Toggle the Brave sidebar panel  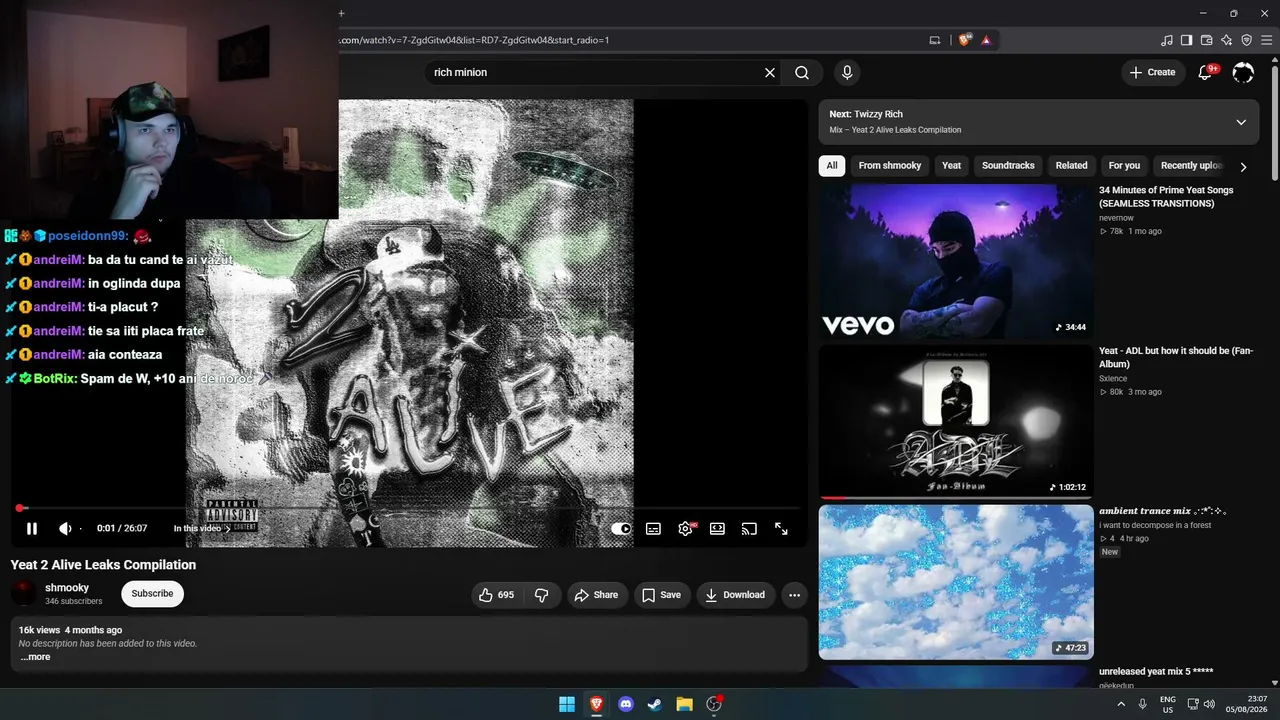[x=1186, y=40]
